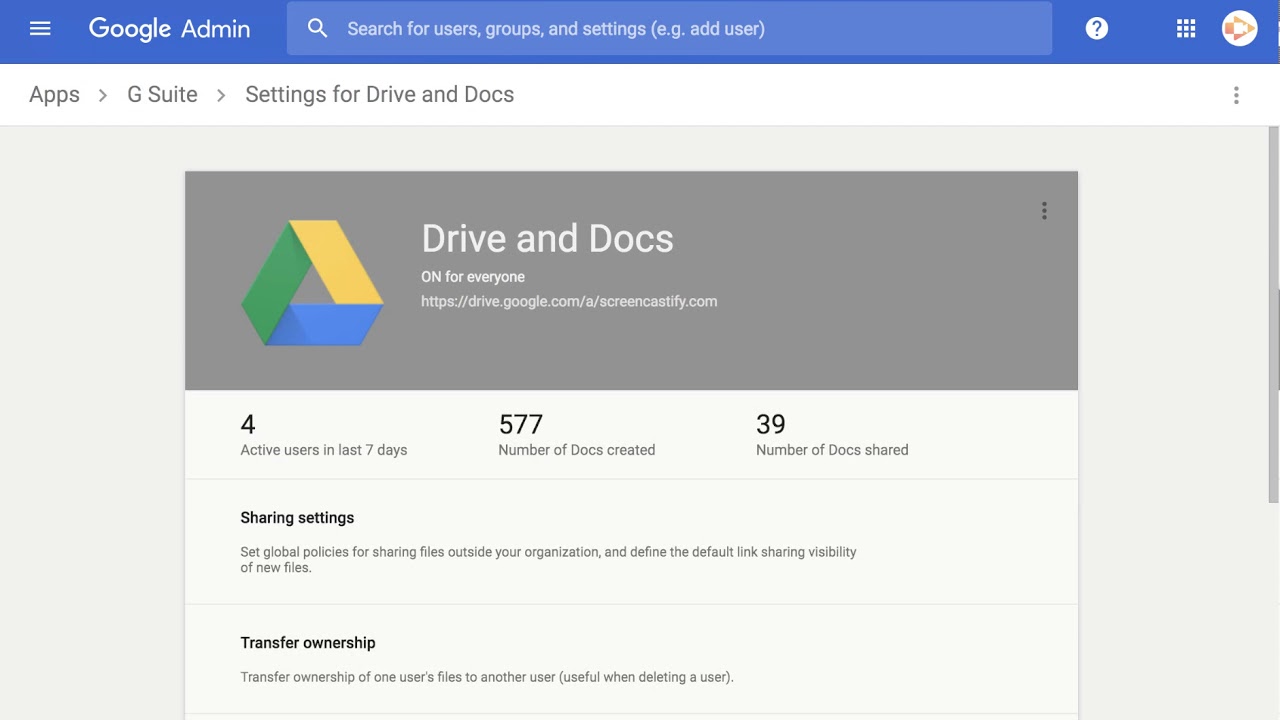The height and width of the screenshot is (720, 1280).
Task: Click Number of Docs created label
Action: click(577, 450)
